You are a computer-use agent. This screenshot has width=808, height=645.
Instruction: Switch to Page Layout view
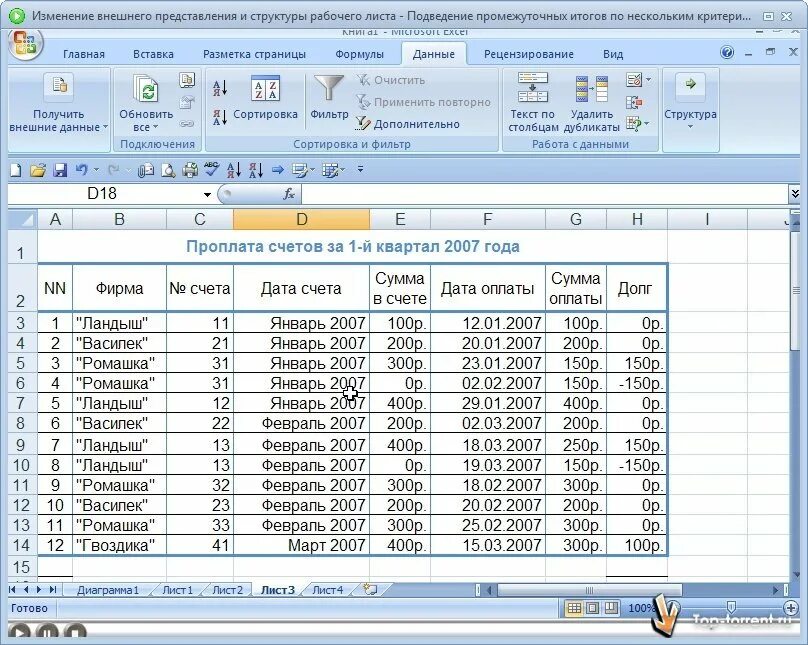coord(593,608)
